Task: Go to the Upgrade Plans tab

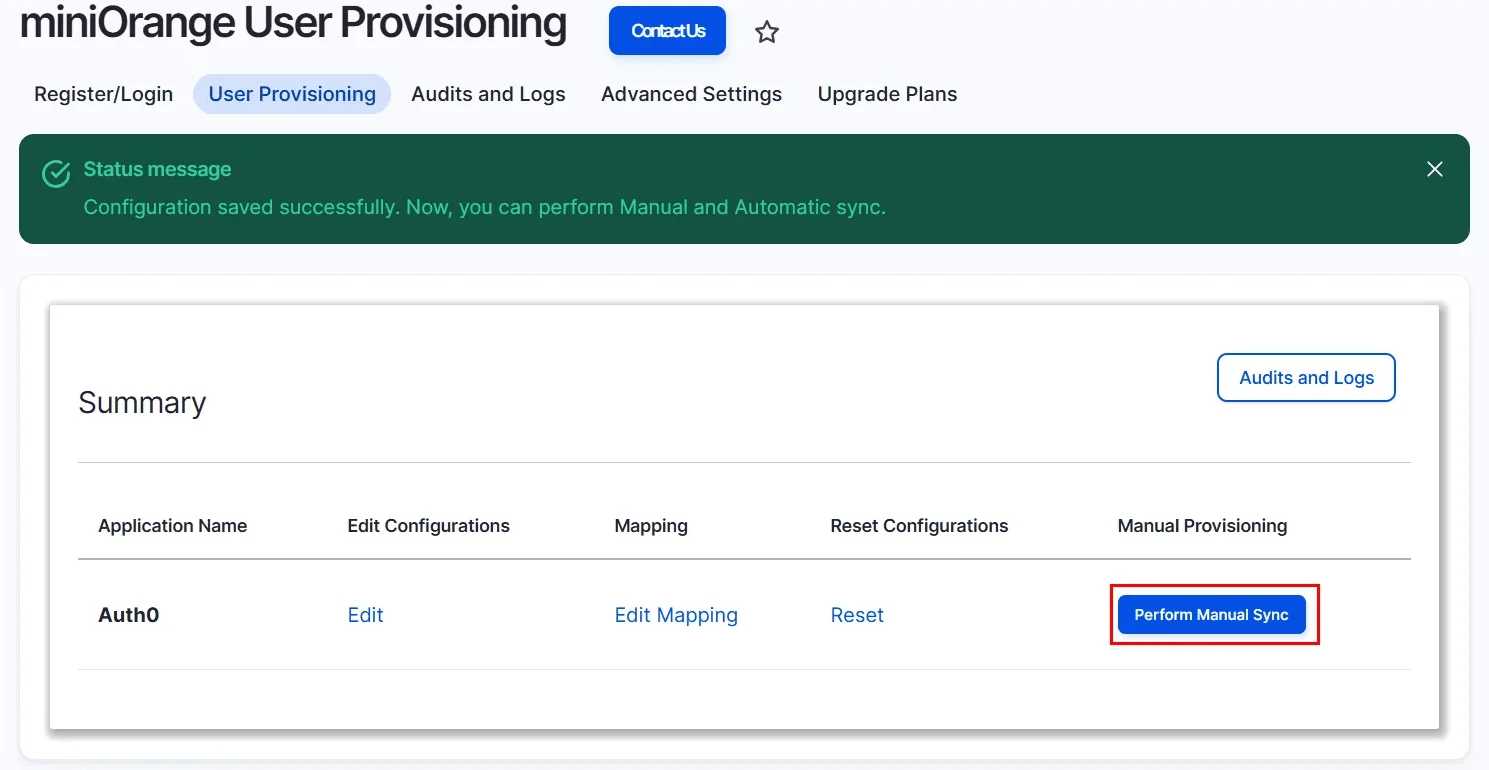Action: pos(888,94)
